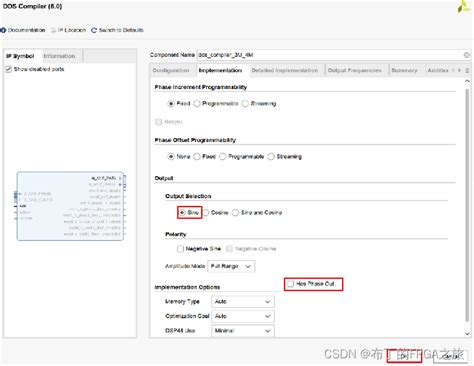Click Switch to Defaults refresh icon
This screenshot has width=474, height=366.
[x=94, y=30]
